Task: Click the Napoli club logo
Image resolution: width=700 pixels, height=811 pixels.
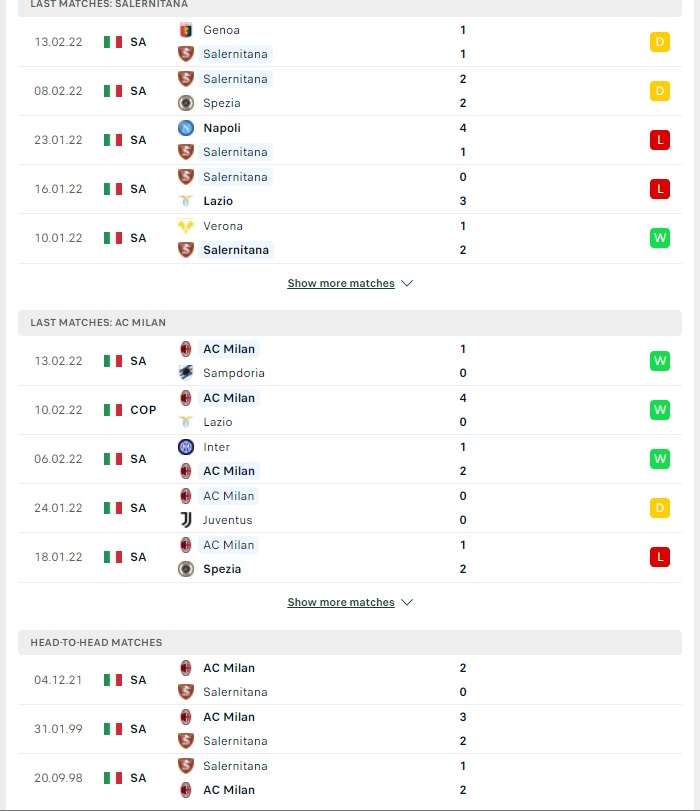Action: pyautogui.click(x=186, y=128)
